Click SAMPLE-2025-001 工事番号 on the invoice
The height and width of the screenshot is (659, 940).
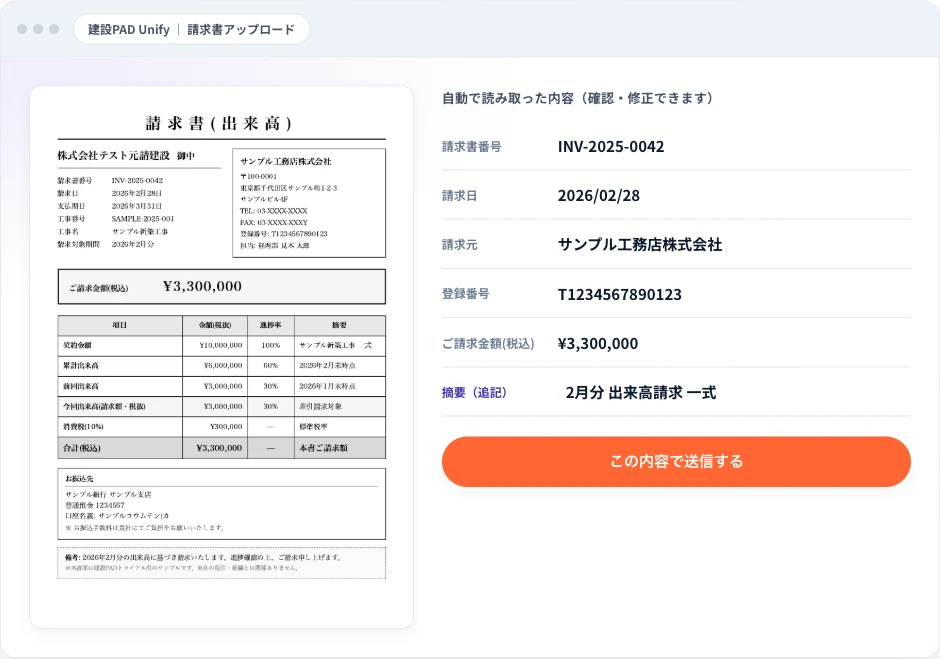tap(143, 219)
